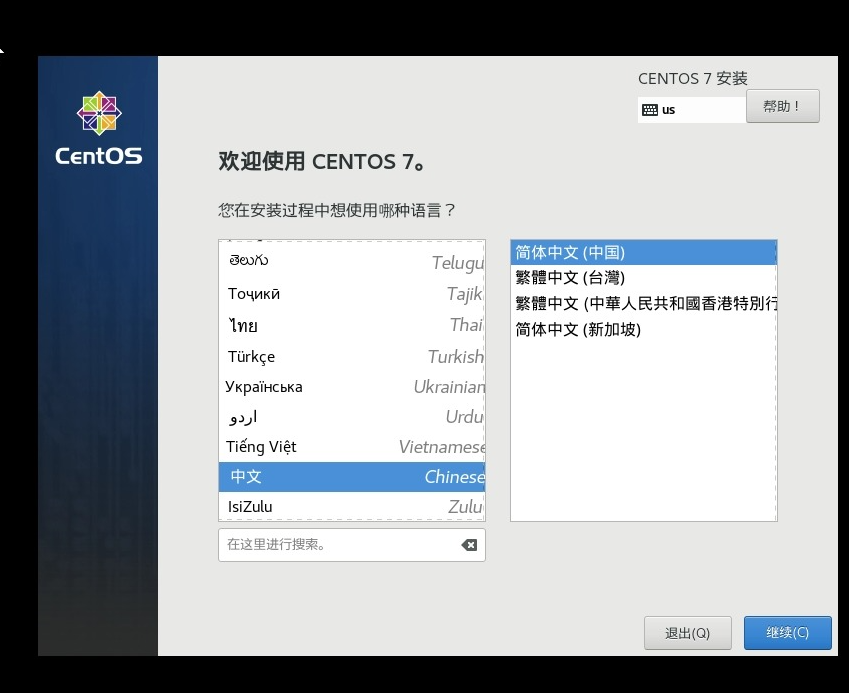The image size is (849, 693).
Task: Select 中文 Chinese language row
Action: pyautogui.click(x=352, y=476)
